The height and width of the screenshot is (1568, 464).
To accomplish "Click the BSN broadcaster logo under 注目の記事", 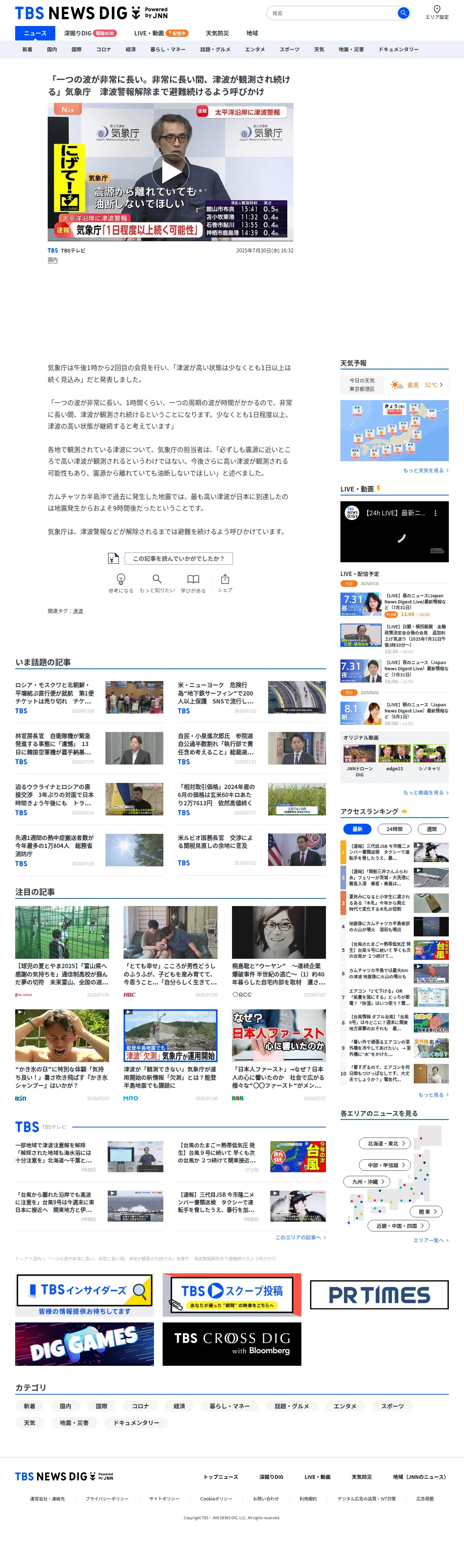I will 21,1099.
